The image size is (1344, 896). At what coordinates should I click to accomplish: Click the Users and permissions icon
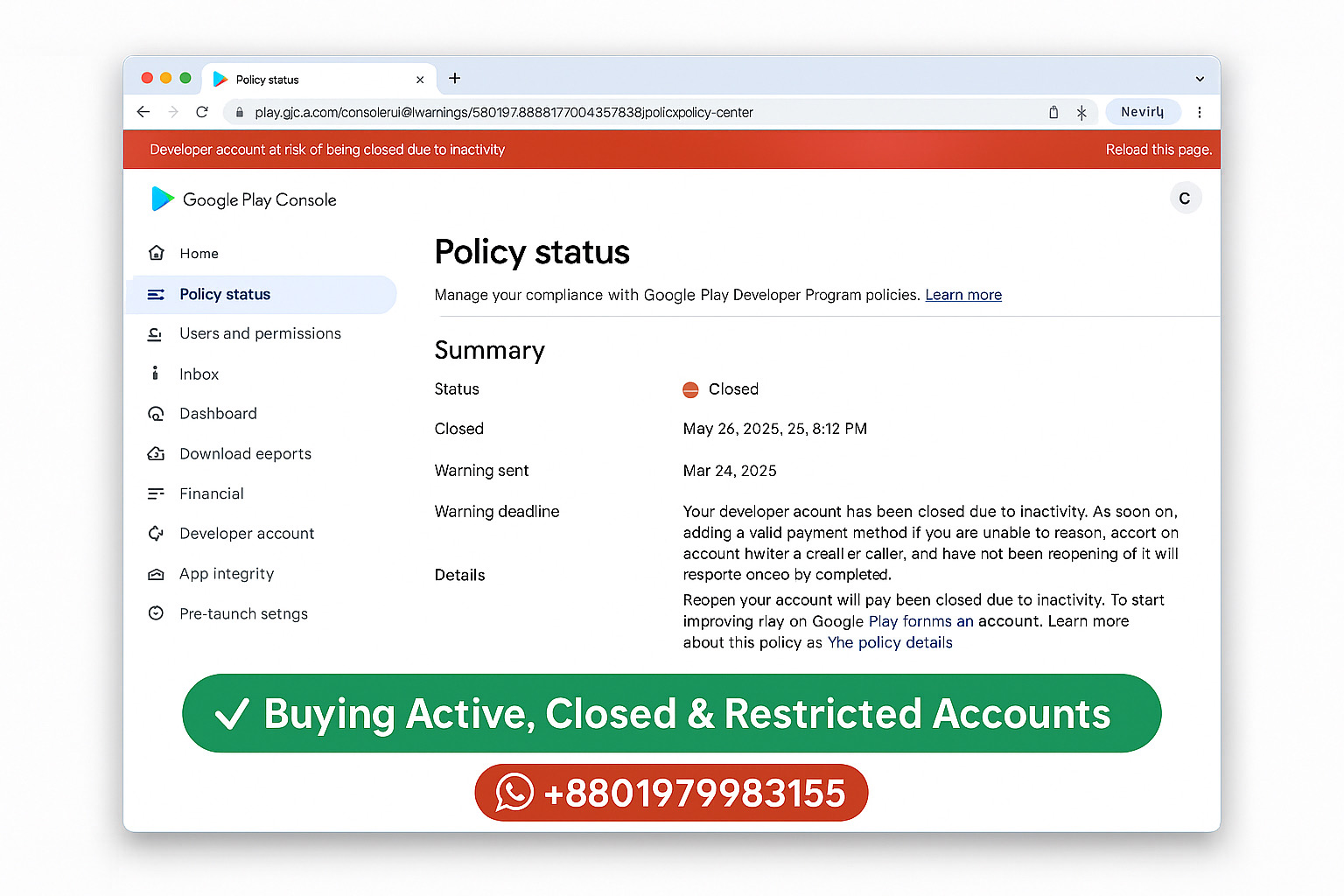click(x=156, y=334)
